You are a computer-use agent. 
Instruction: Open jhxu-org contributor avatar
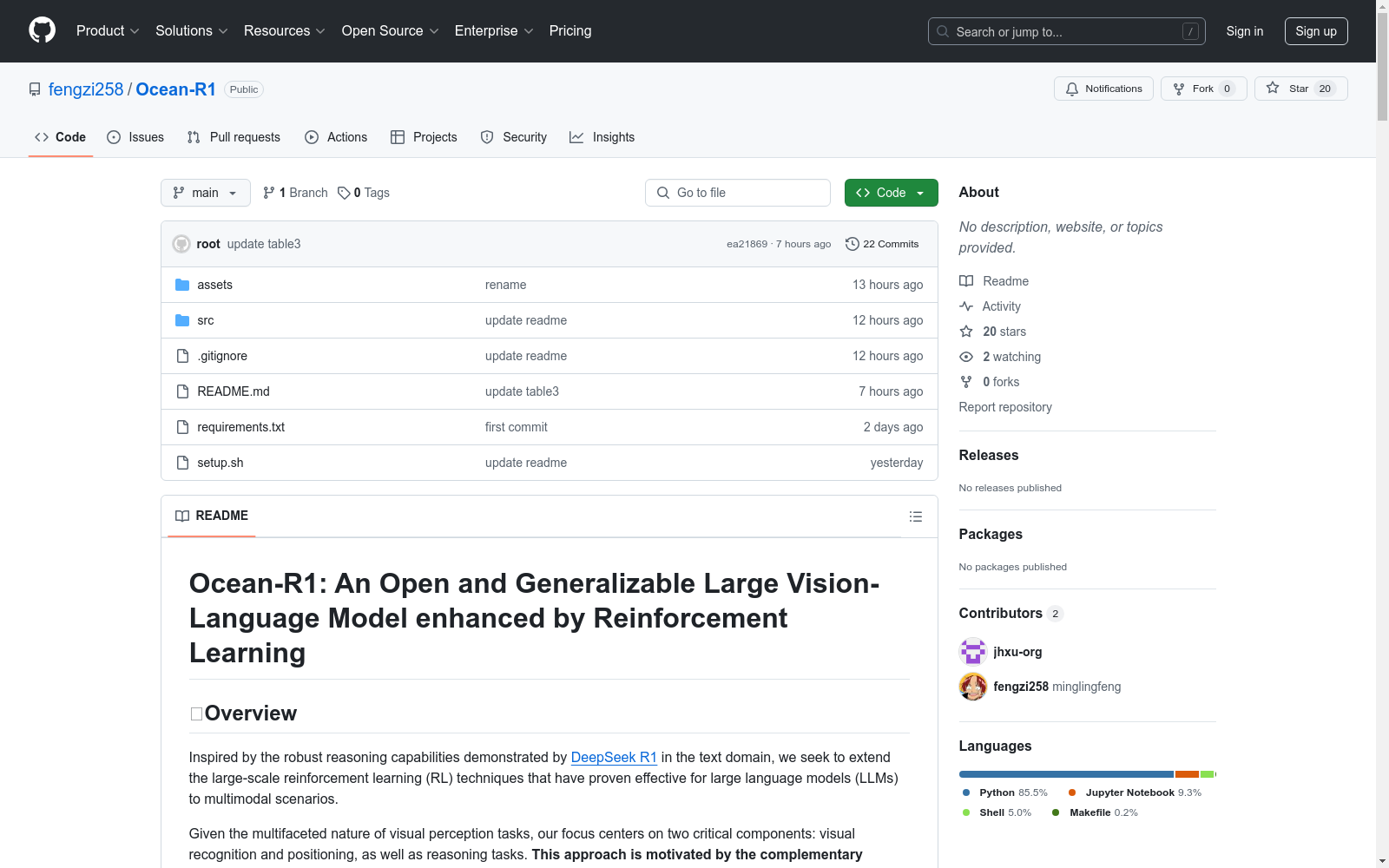(973, 652)
